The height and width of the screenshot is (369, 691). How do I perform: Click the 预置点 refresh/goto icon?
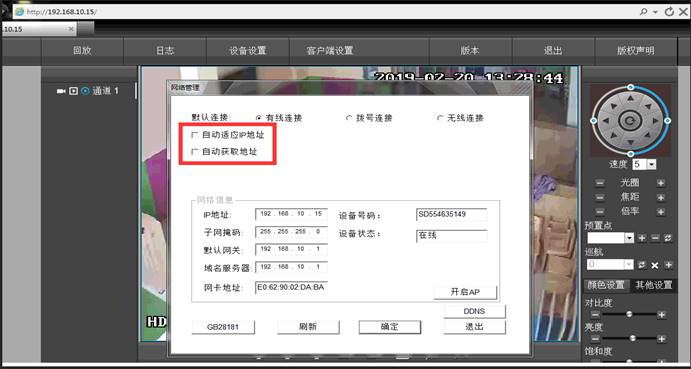tap(669, 238)
